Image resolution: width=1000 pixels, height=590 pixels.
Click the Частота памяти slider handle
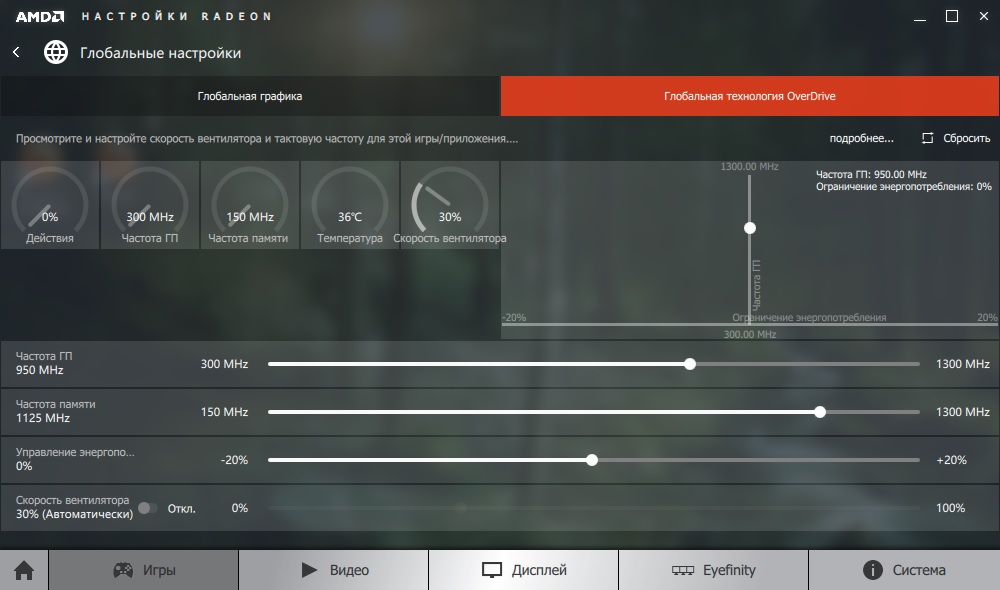(820, 412)
